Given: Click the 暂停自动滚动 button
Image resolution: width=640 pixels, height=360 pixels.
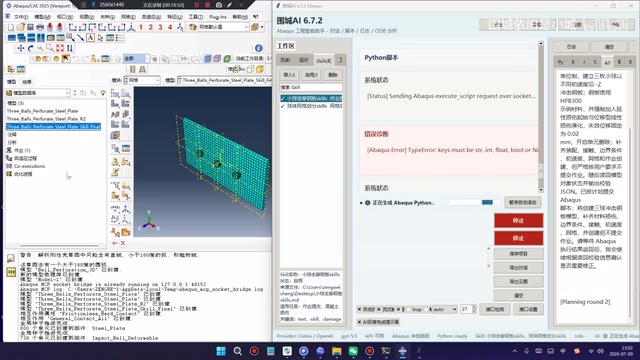Looking at the screenshot, I should (523, 202).
